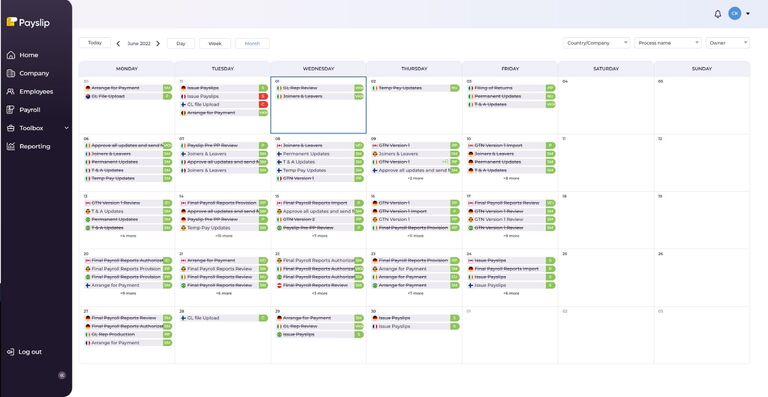Switch calendar to Month view
This screenshot has height=397, width=768.
(252, 44)
